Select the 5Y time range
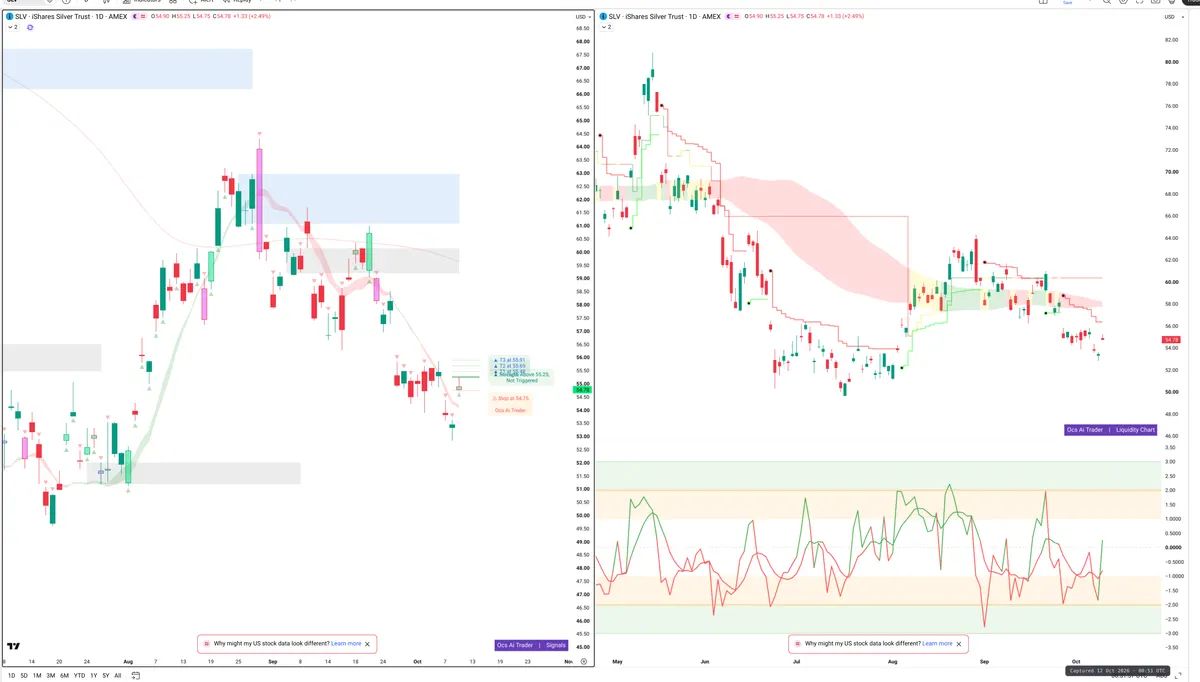The width and height of the screenshot is (1200, 682). (106, 676)
